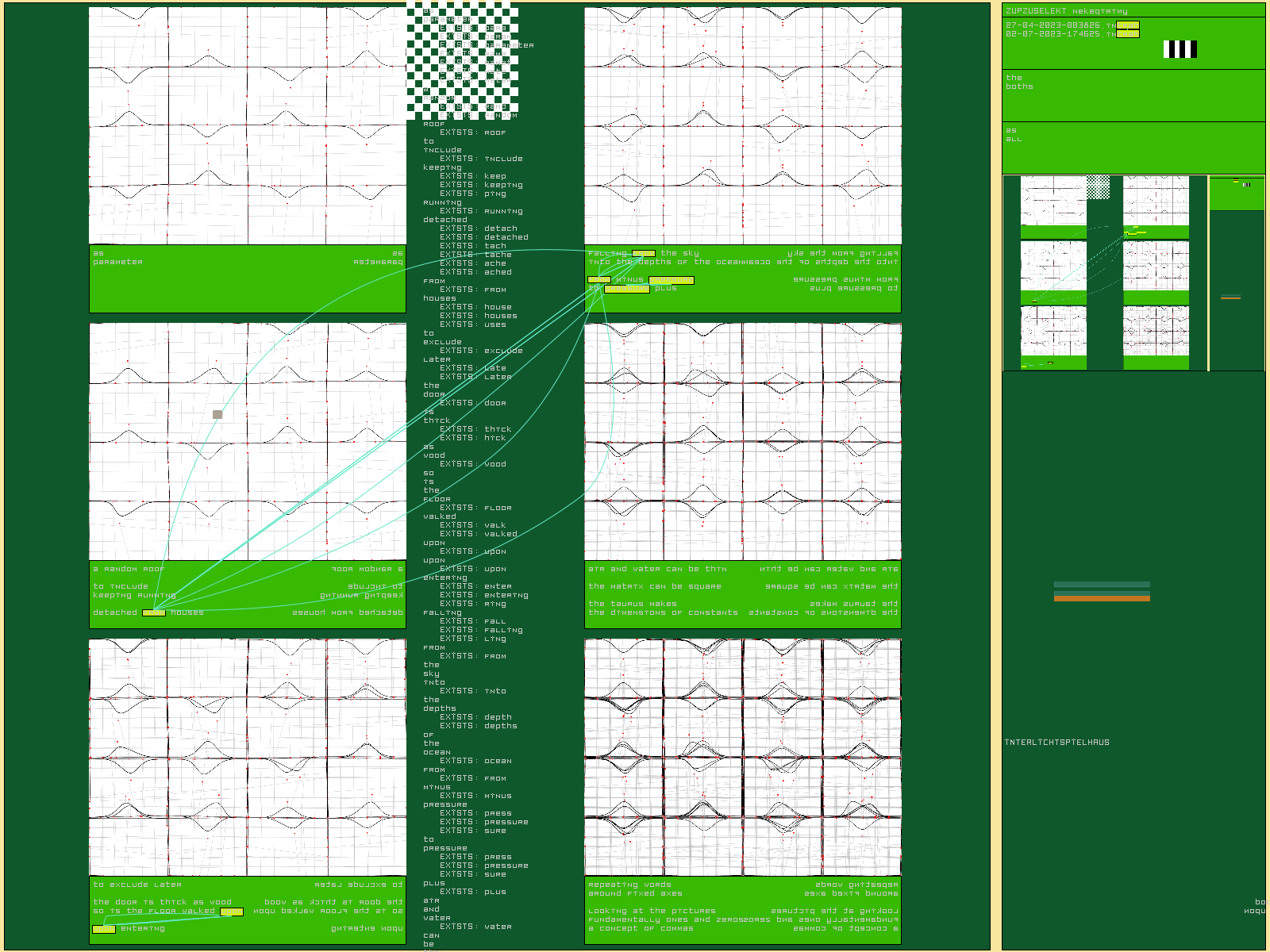The height and width of the screenshot is (952, 1270).
Task: Select the 'as all' panel section
Action: tap(1133, 147)
